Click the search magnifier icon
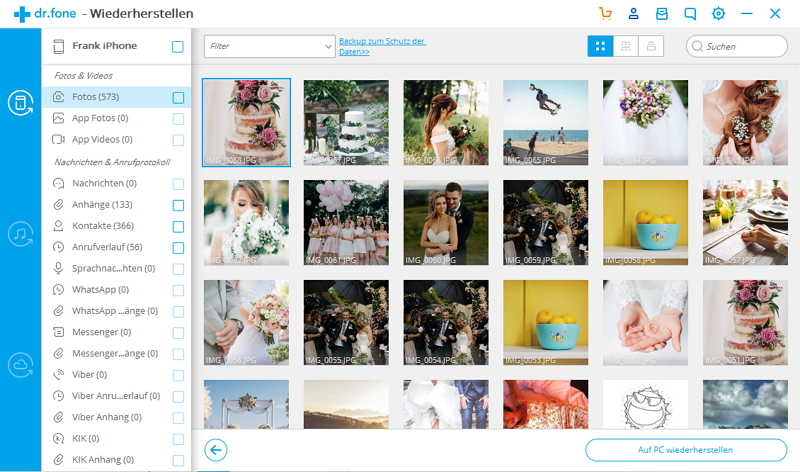This screenshot has width=800, height=472. (x=697, y=46)
